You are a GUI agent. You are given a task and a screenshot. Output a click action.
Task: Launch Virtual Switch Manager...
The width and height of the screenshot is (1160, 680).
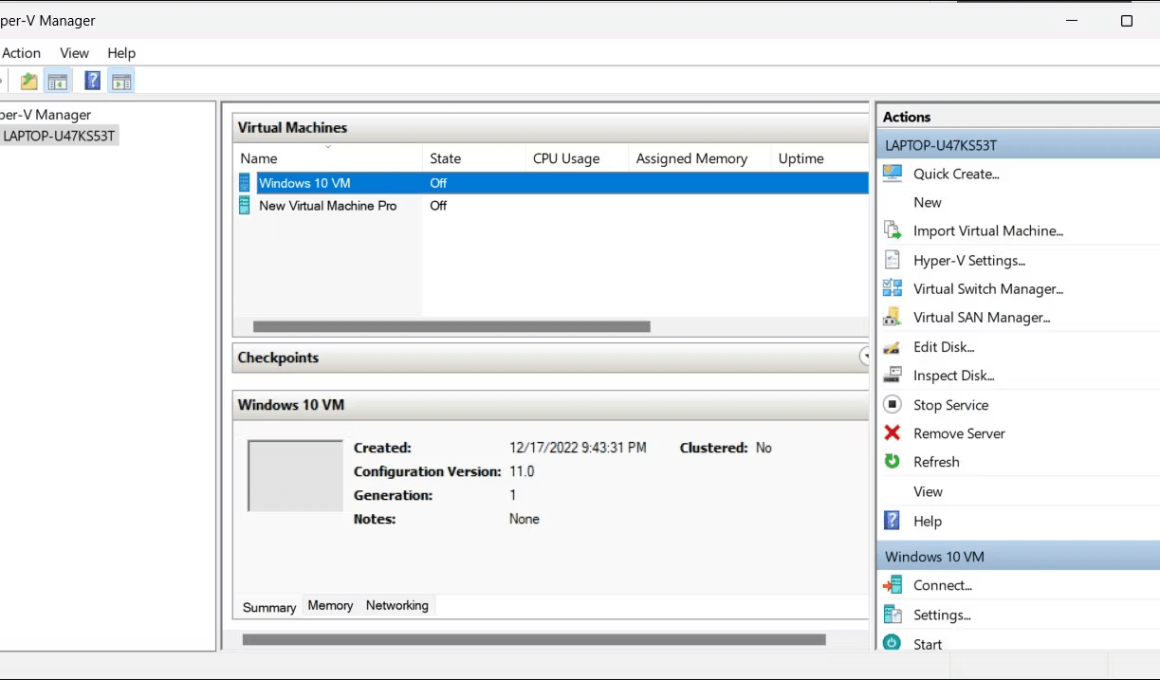point(988,289)
